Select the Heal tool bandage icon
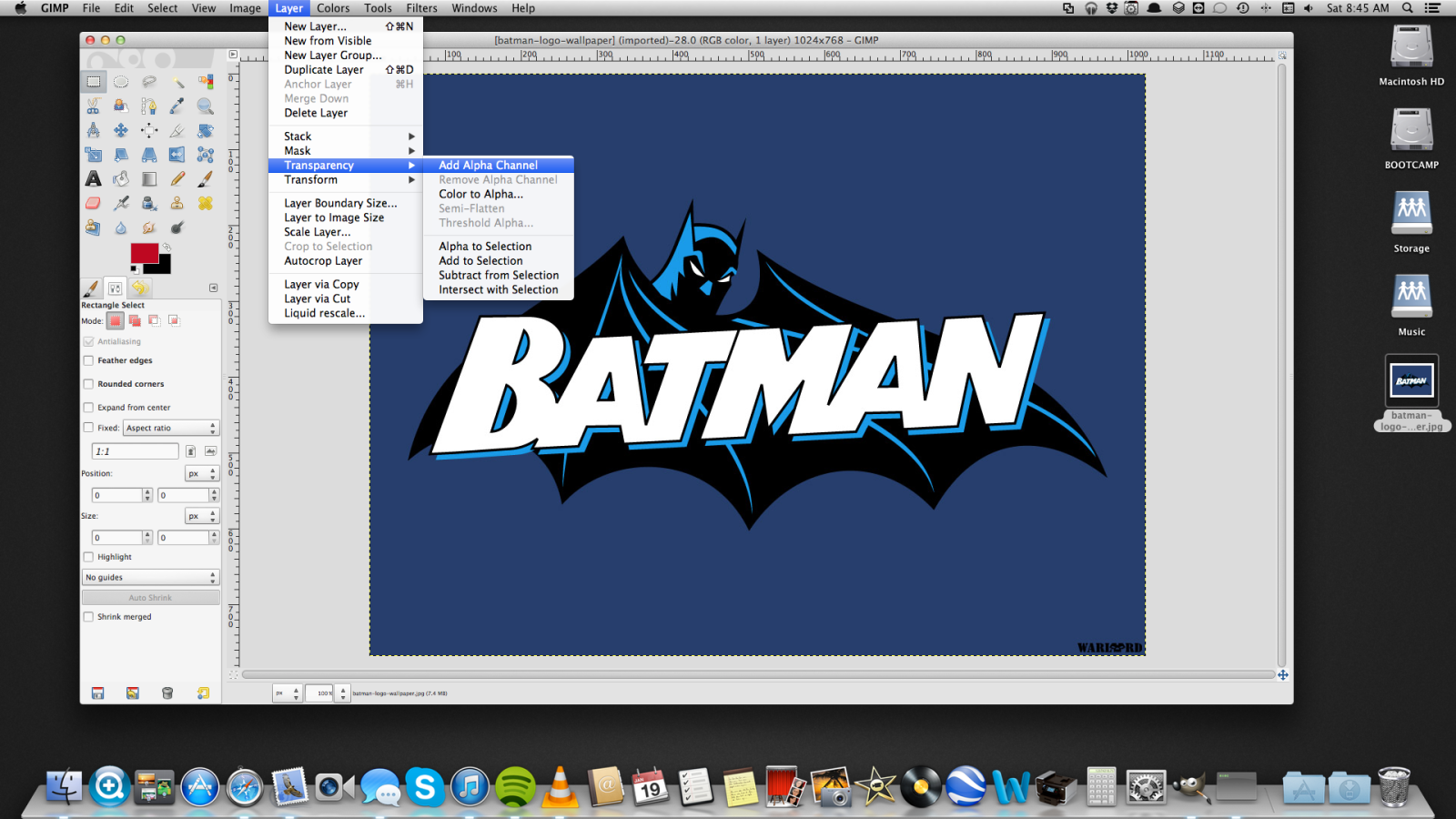This screenshot has height=819, width=1456. [206, 203]
